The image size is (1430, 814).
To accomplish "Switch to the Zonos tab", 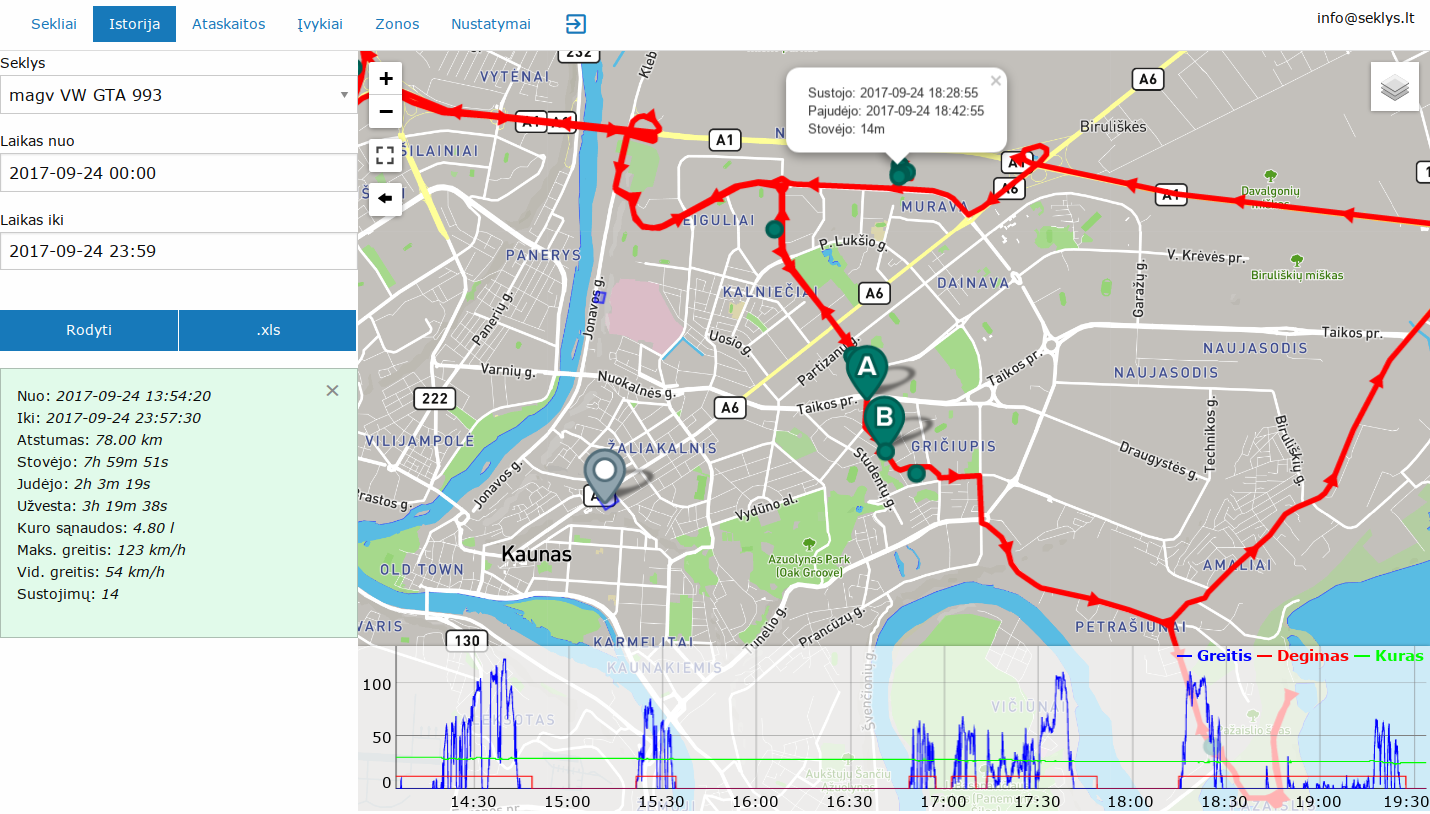I will (x=397, y=24).
